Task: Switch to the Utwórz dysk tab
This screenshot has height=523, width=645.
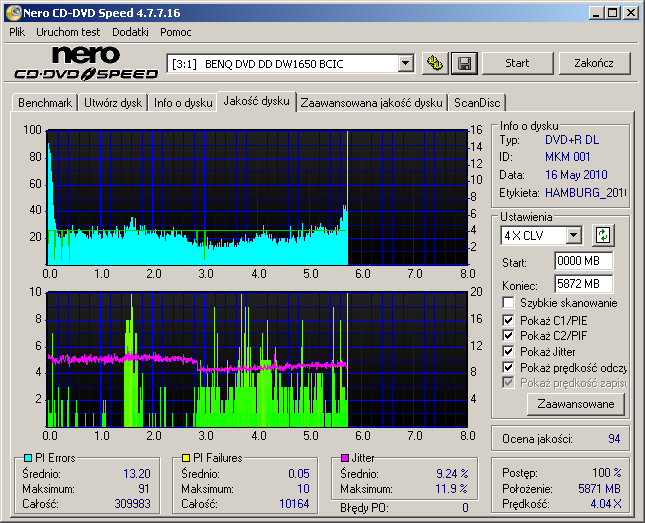Action: point(113,103)
